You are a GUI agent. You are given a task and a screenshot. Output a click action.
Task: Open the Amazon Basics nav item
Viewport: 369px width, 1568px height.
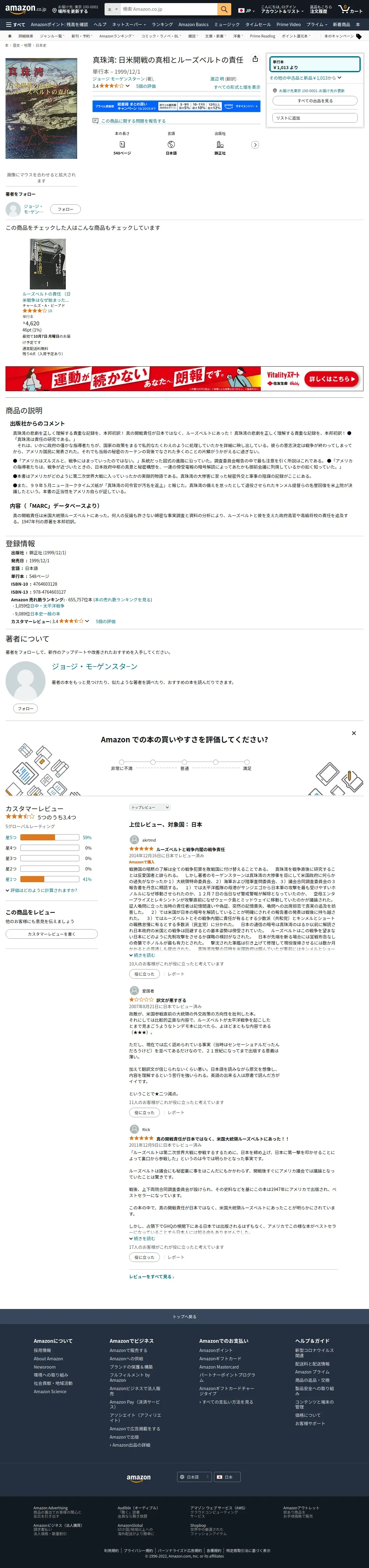pos(193,24)
